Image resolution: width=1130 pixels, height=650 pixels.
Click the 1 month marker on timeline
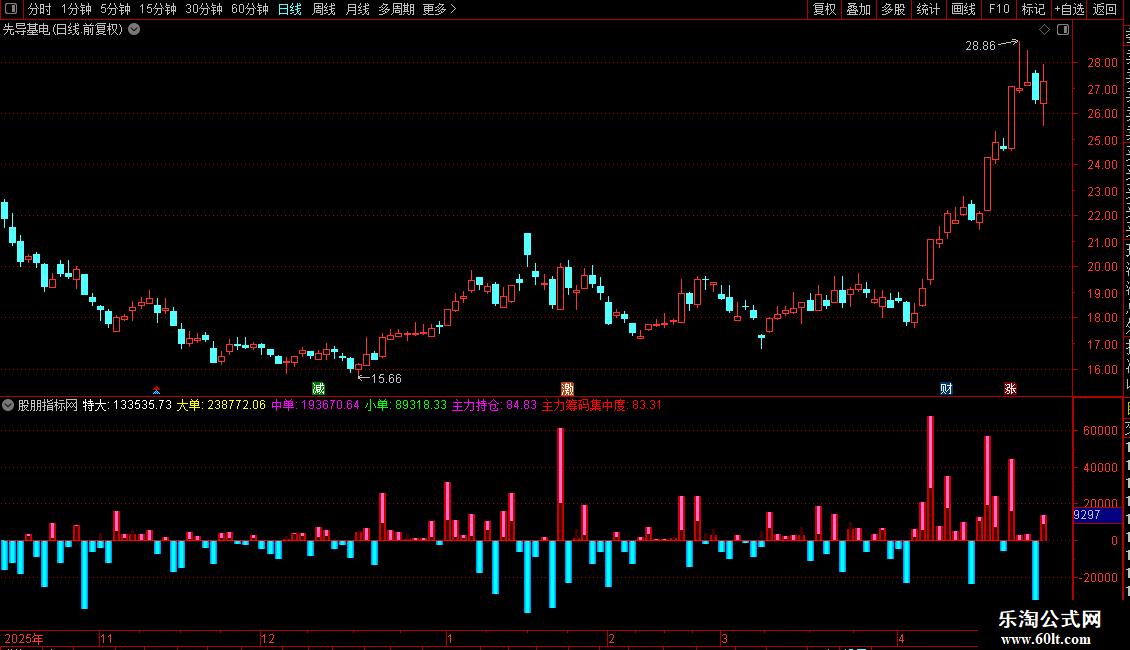coord(450,638)
